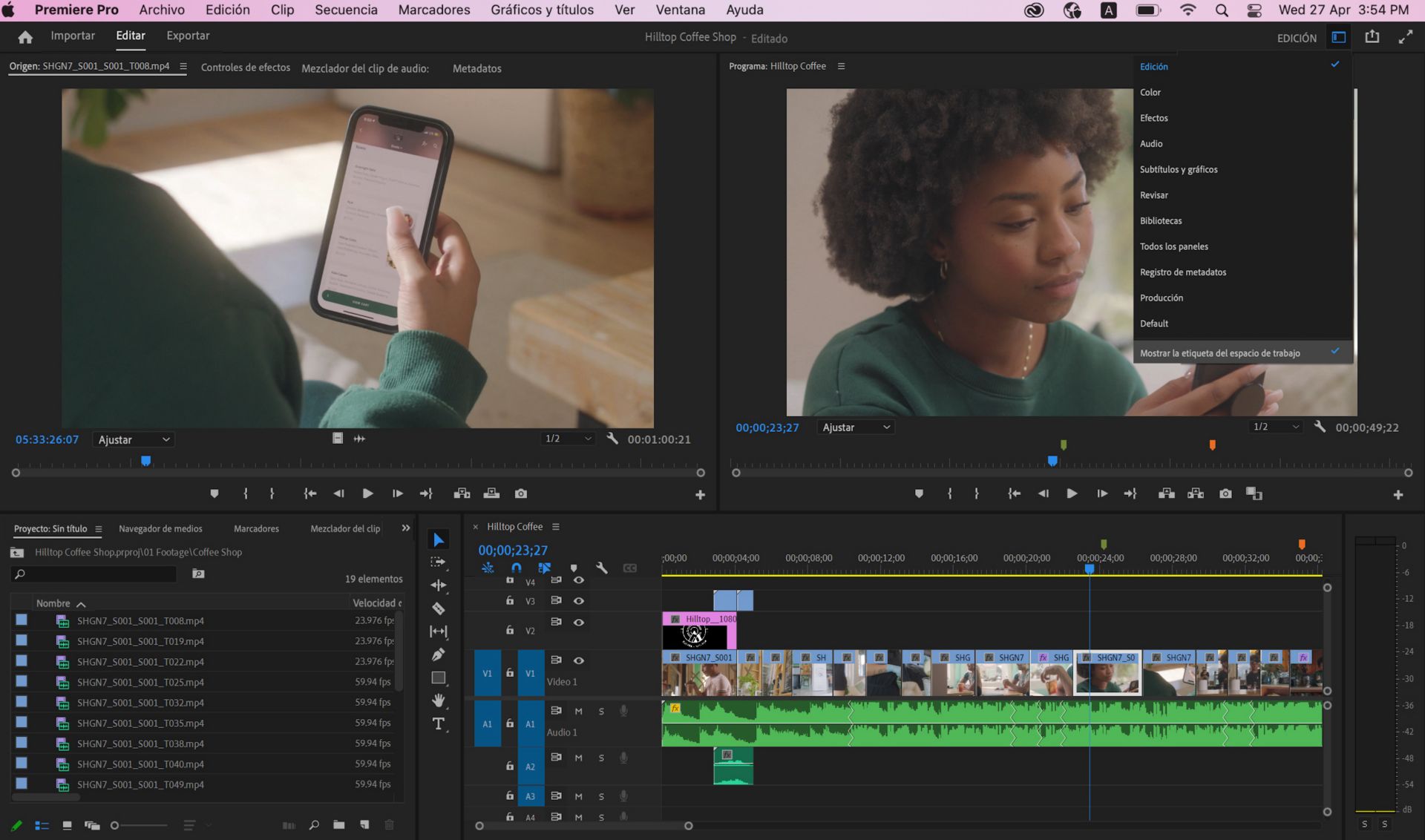The height and width of the screenshot is (840, 1425).
Task: Activate the Text tool
Action: click(439, 722)
